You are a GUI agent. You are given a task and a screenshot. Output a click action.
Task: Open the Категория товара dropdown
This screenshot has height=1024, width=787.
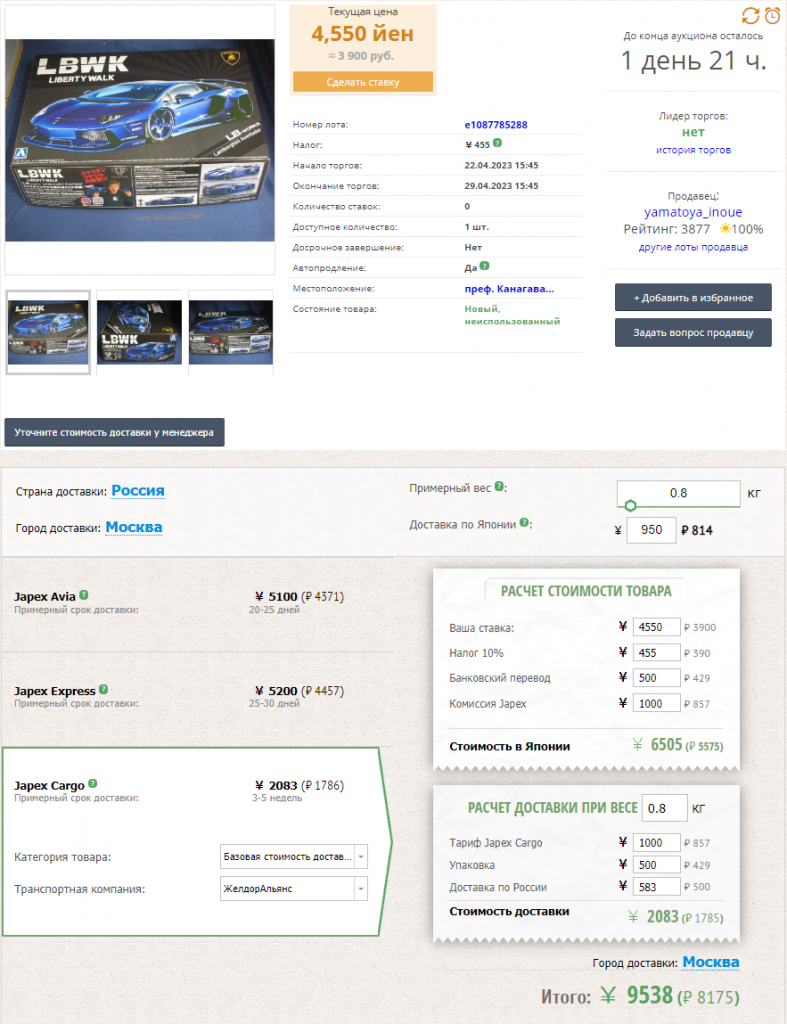[293, 857]
